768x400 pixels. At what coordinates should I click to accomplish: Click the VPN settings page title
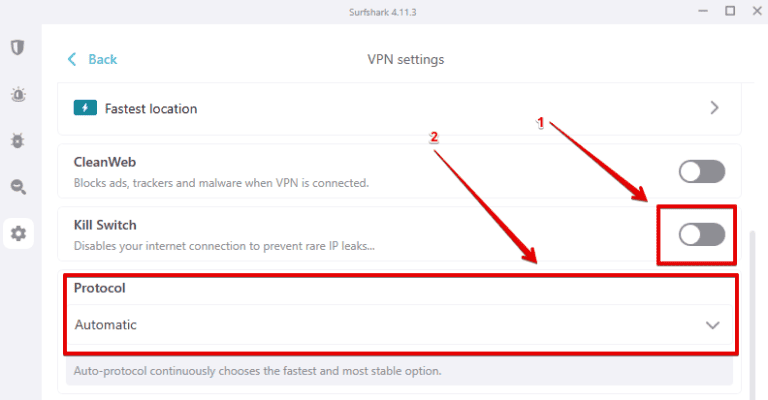click(x=406, y=59)
